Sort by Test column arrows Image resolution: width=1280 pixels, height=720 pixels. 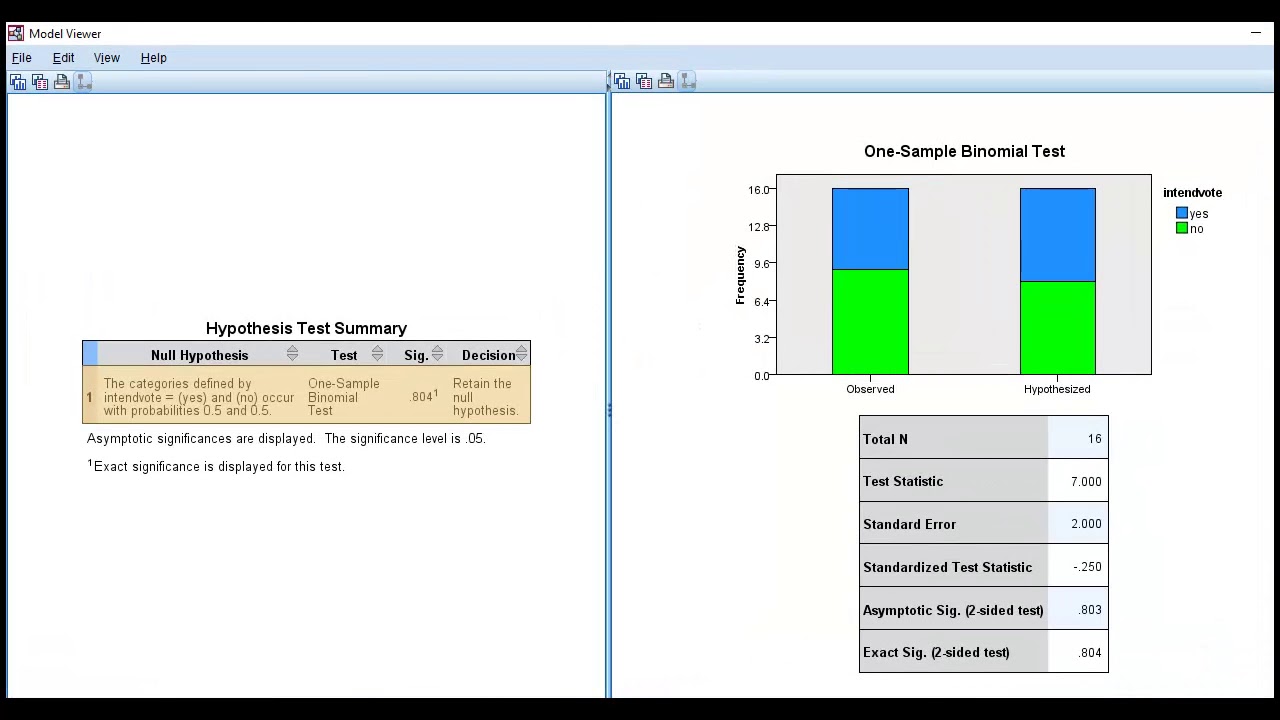pos(377,354)
